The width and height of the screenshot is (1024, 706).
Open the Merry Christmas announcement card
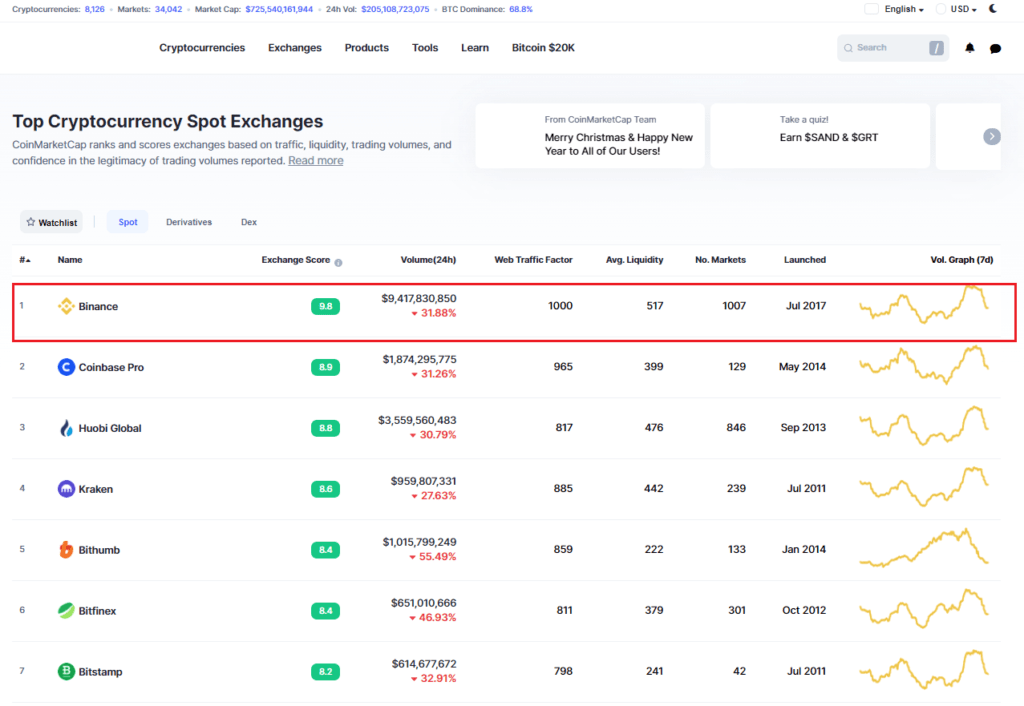(x=590, y=136)
